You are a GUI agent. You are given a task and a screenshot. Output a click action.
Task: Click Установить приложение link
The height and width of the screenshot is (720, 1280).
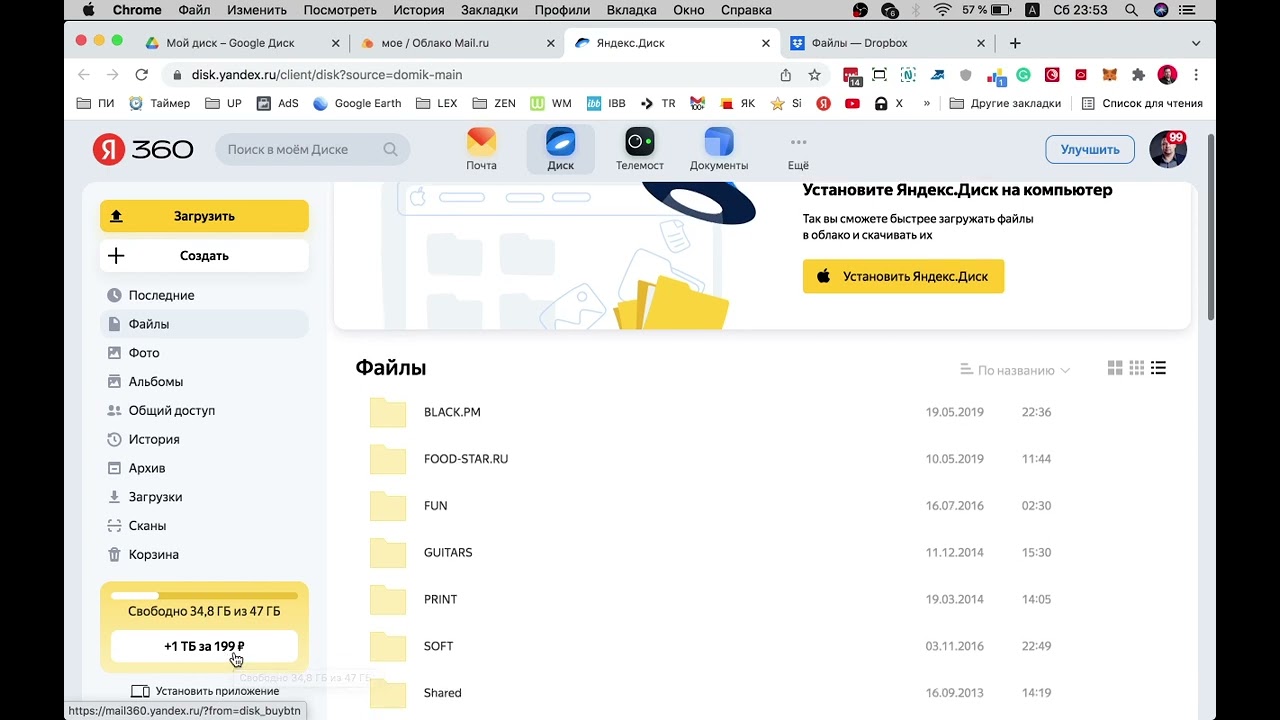pos(205,691)
